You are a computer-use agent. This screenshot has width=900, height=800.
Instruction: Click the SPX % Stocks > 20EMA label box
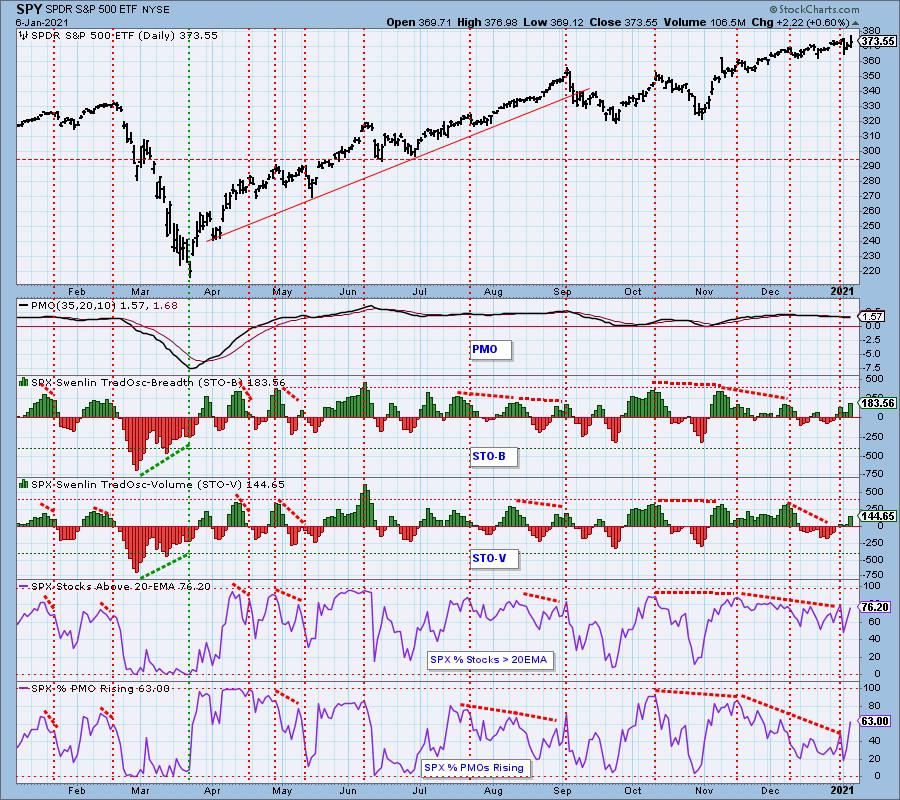click(x=491, y=660)
